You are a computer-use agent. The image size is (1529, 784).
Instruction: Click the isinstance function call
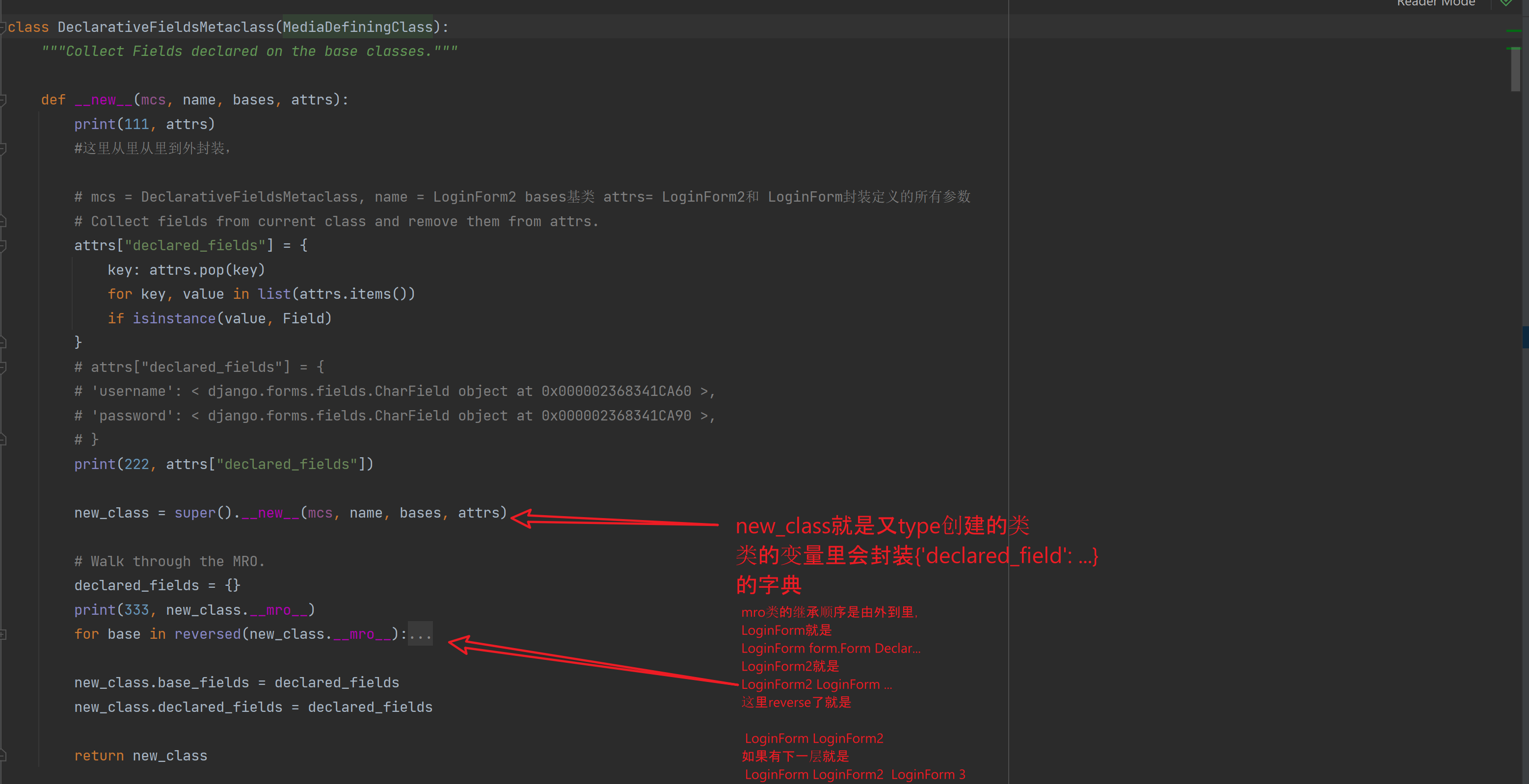[174, 319]
